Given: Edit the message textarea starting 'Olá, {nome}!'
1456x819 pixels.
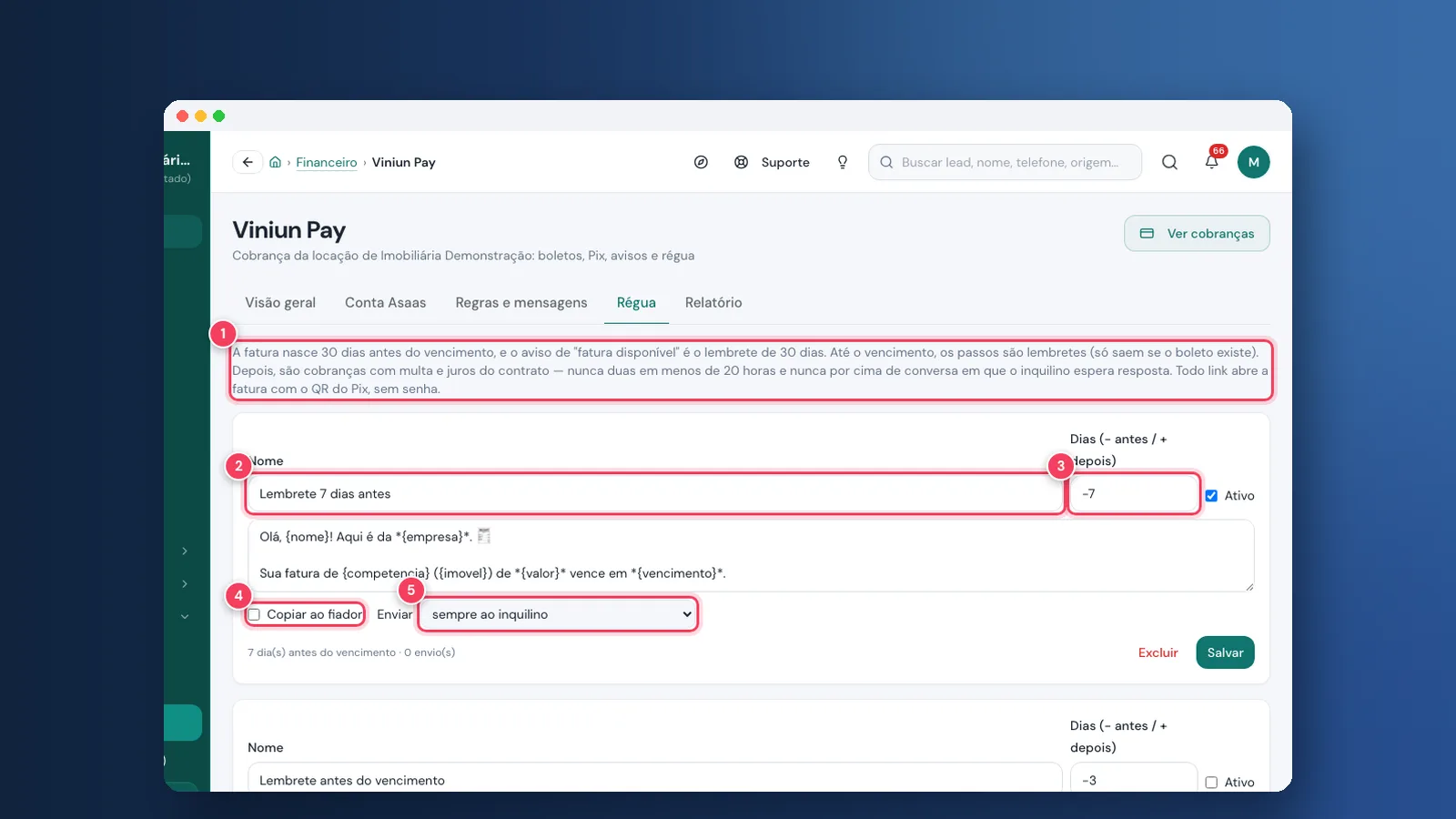Looking at the screenshot, I should coord(751,555).
